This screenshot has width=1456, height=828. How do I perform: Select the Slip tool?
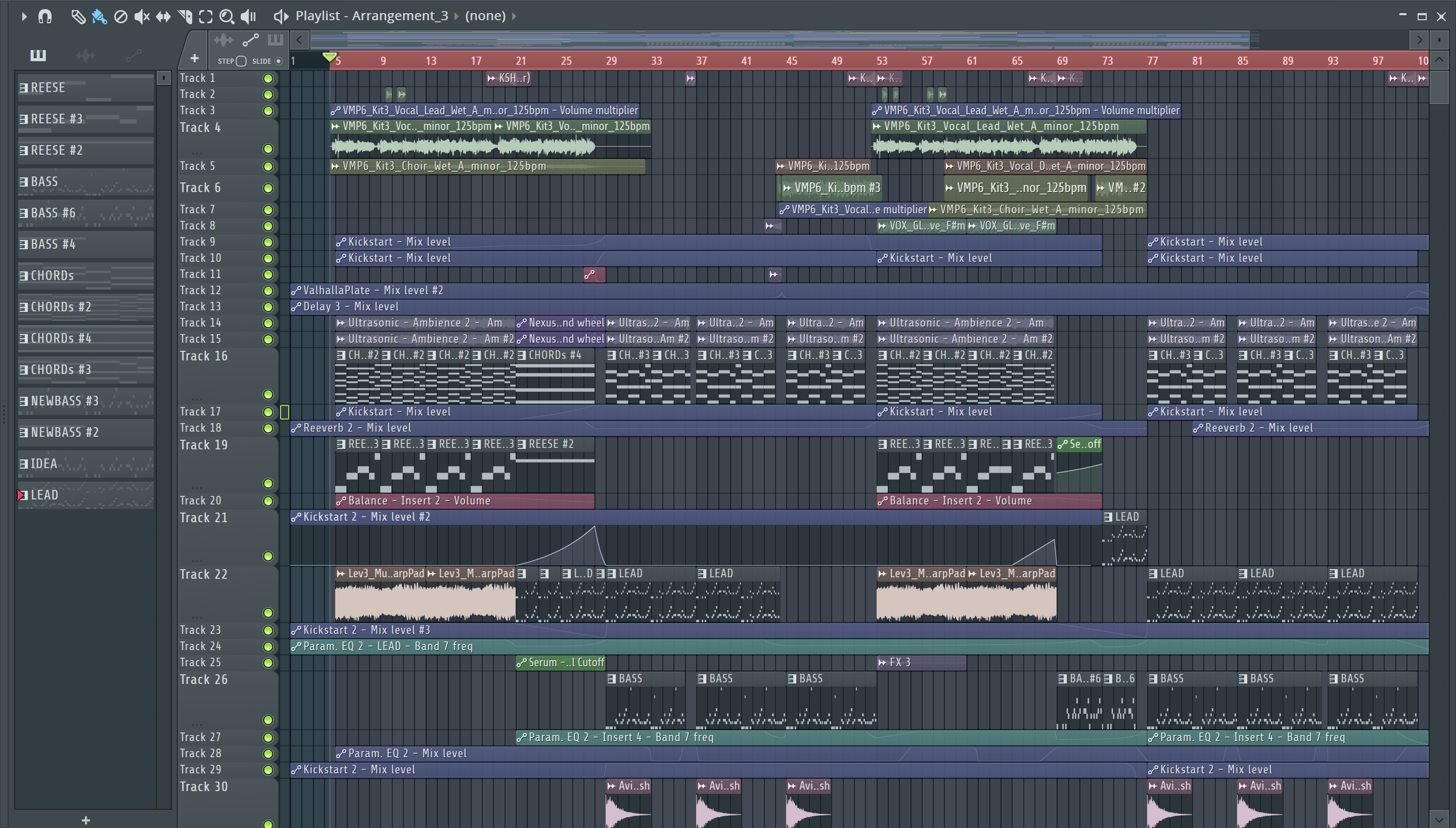pos(163,17)
